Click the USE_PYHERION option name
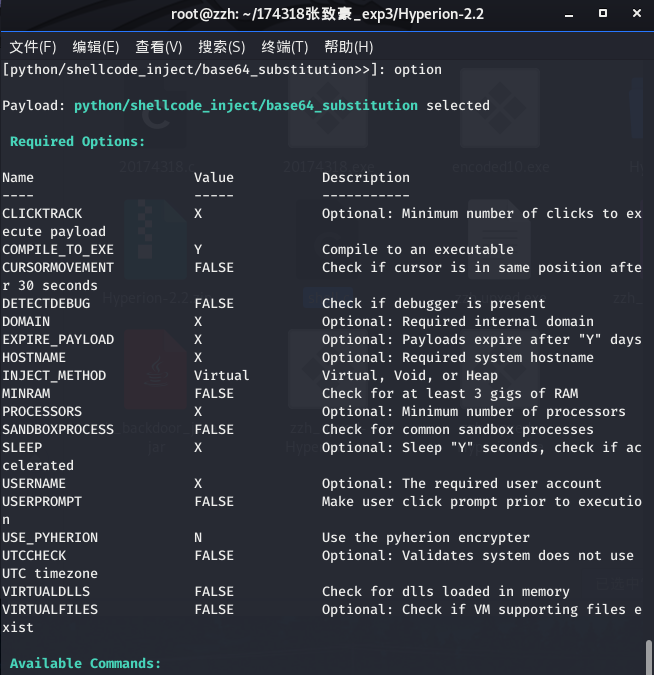 [x=50, y=538]
